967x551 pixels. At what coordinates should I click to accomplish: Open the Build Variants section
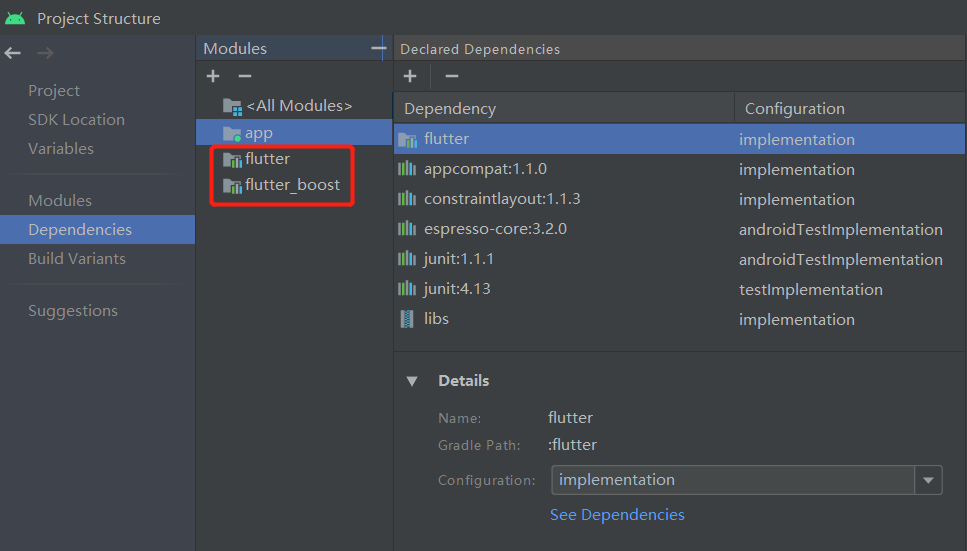tap(77, 259)
